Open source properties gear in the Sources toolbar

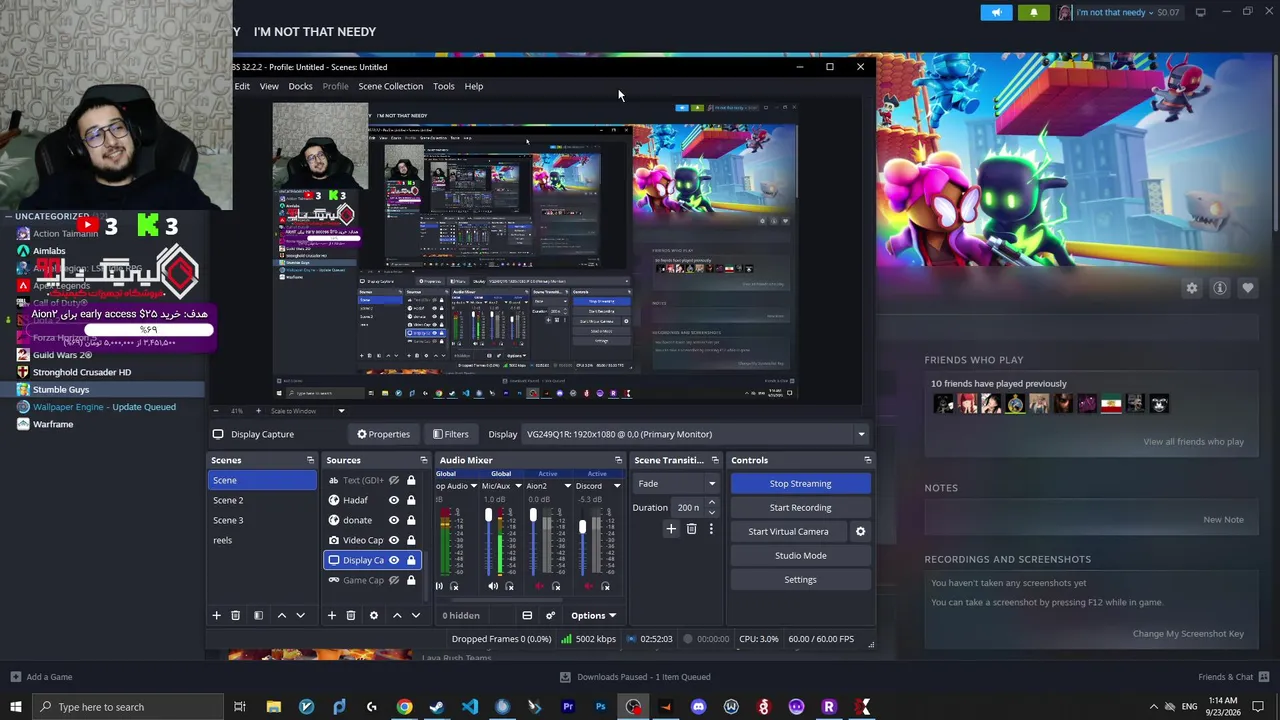(x=374, y=615)
